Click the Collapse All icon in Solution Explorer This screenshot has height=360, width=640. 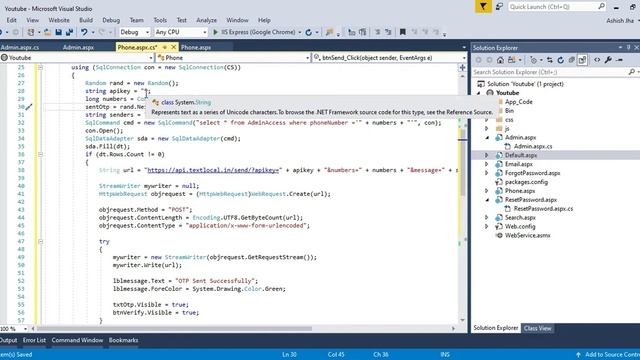571,60
